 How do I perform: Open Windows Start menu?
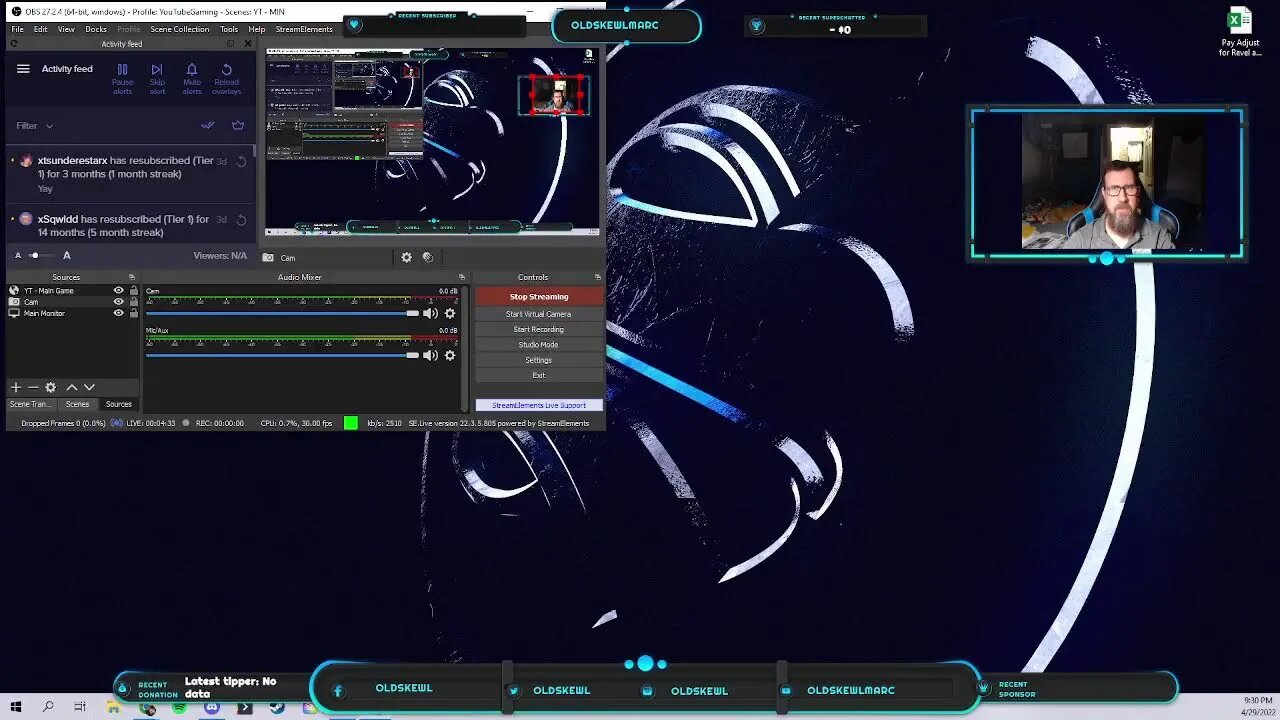(16, 707)
